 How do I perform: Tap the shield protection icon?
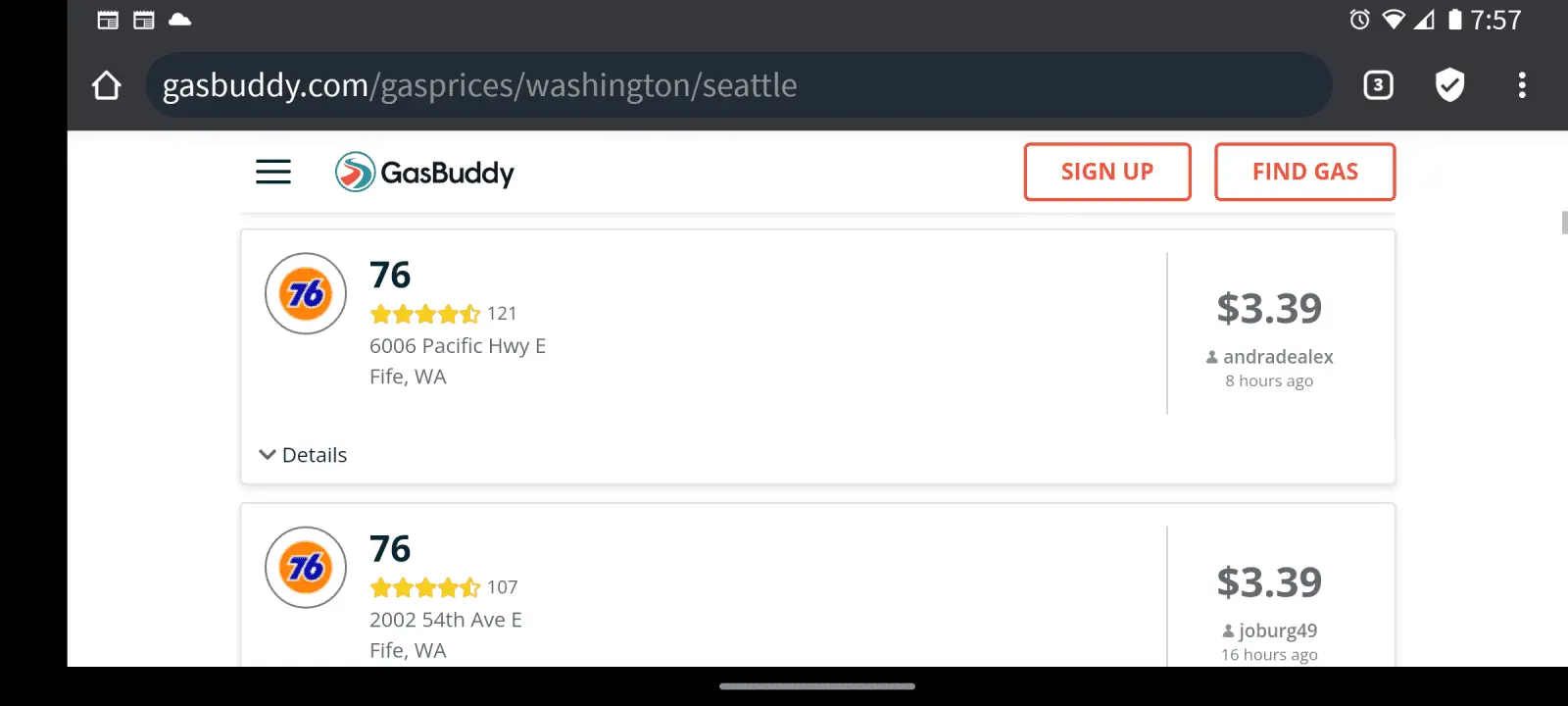pos(1449,85)
